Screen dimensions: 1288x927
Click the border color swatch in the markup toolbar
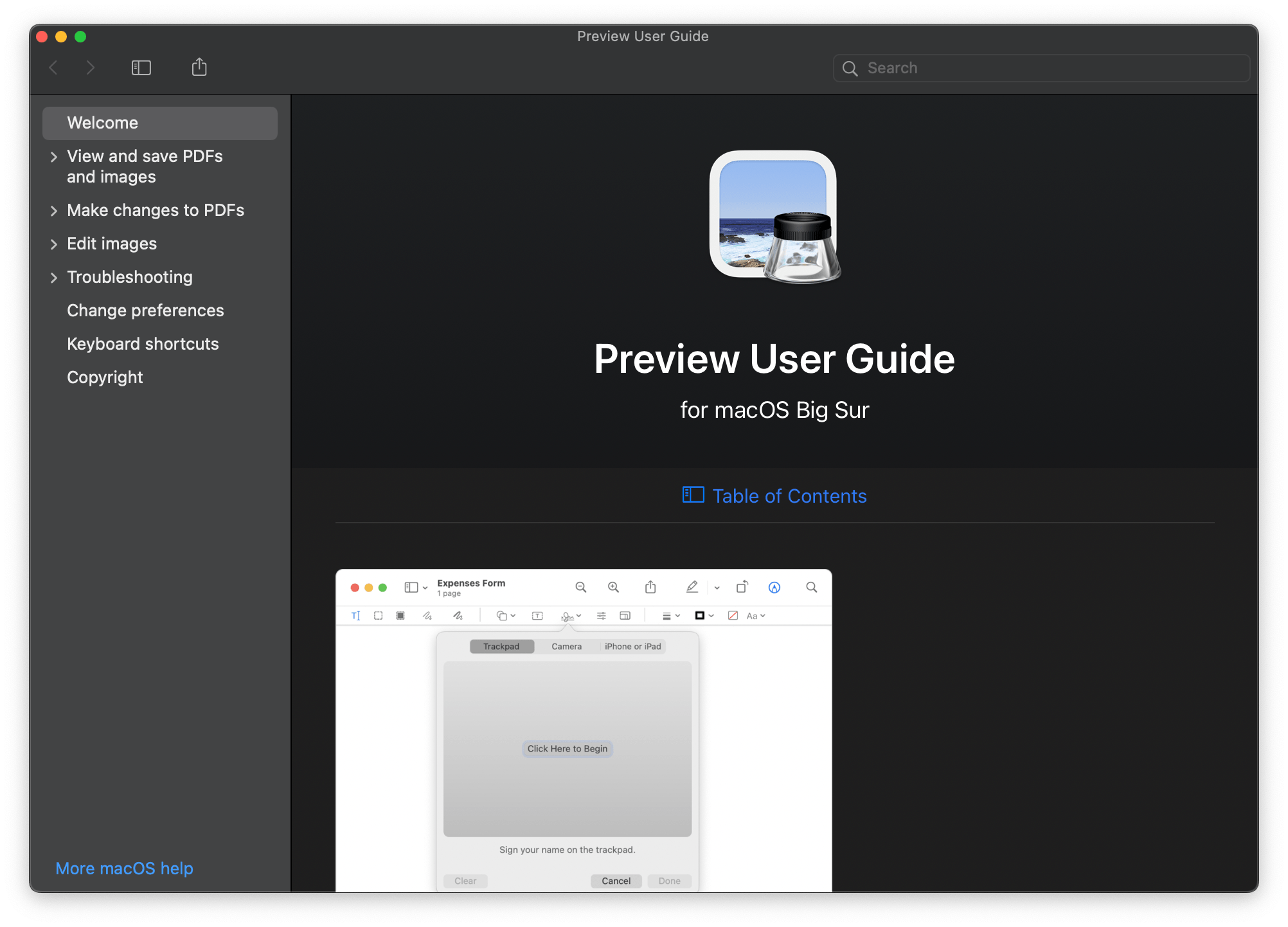point(700,616)
